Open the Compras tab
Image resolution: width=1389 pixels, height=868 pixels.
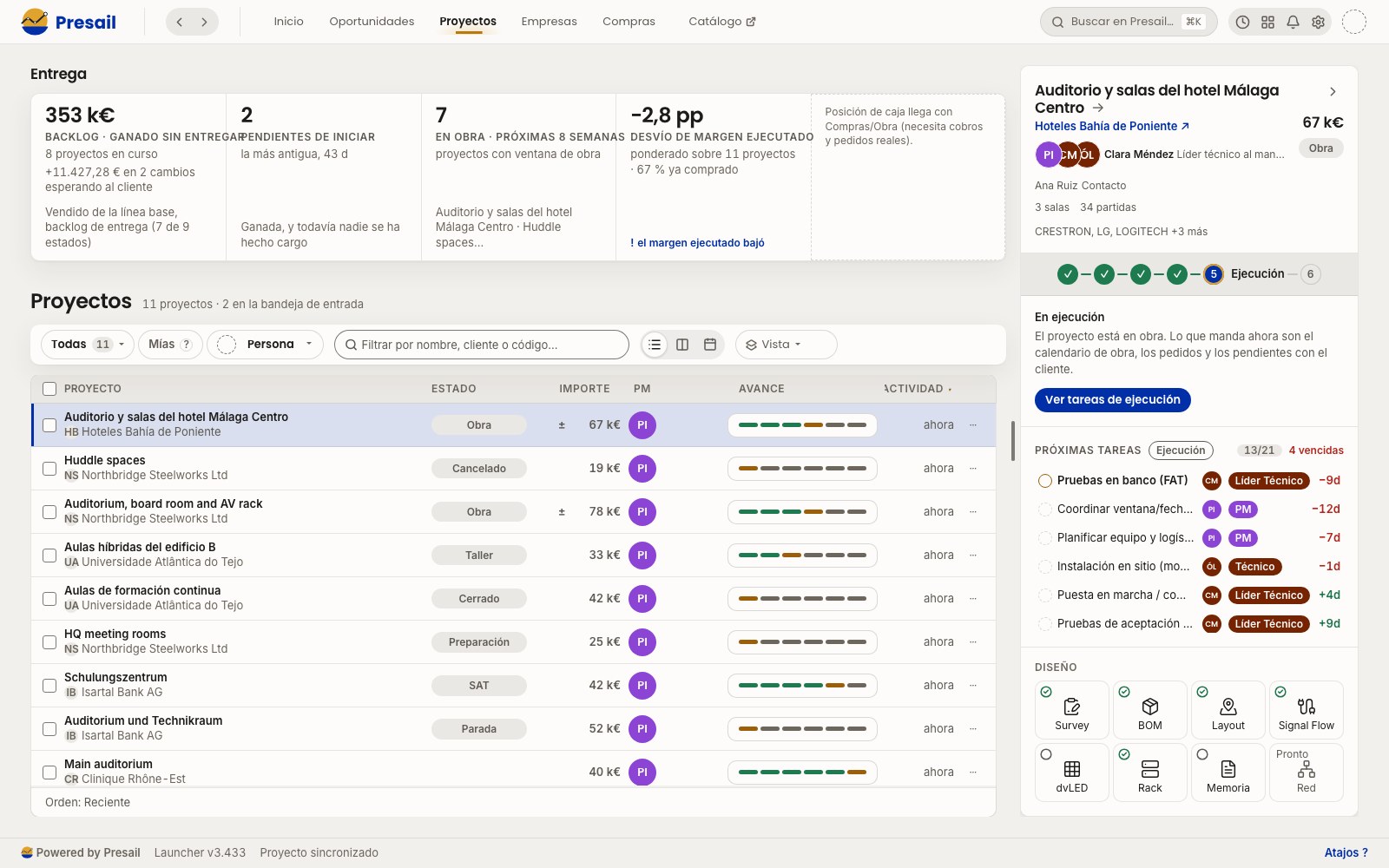[x=629, y=22]
